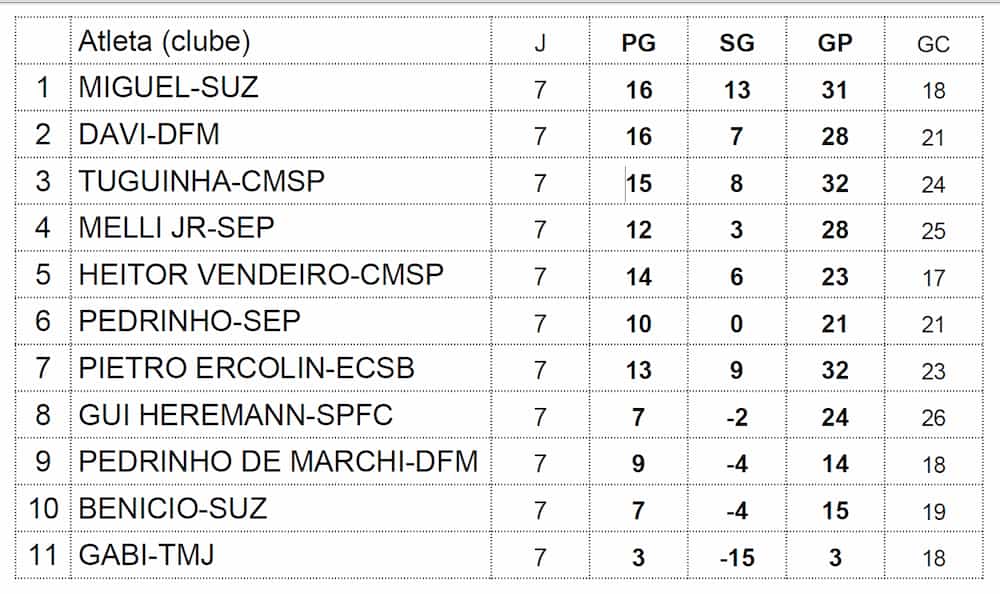
Task: Click the PIETRO ERCOLIN-ECSB cell
Action: [x=246, y=369]
